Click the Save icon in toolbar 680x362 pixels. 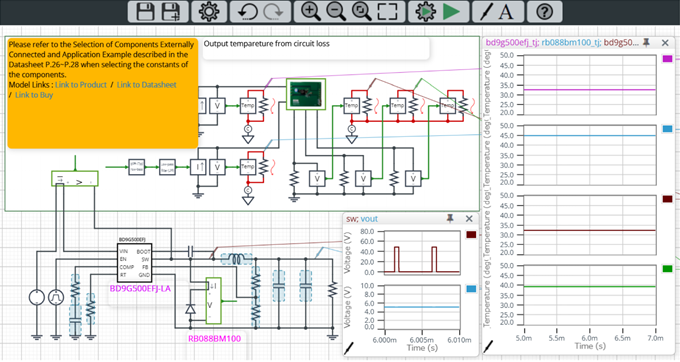click(x=145, y=12)
